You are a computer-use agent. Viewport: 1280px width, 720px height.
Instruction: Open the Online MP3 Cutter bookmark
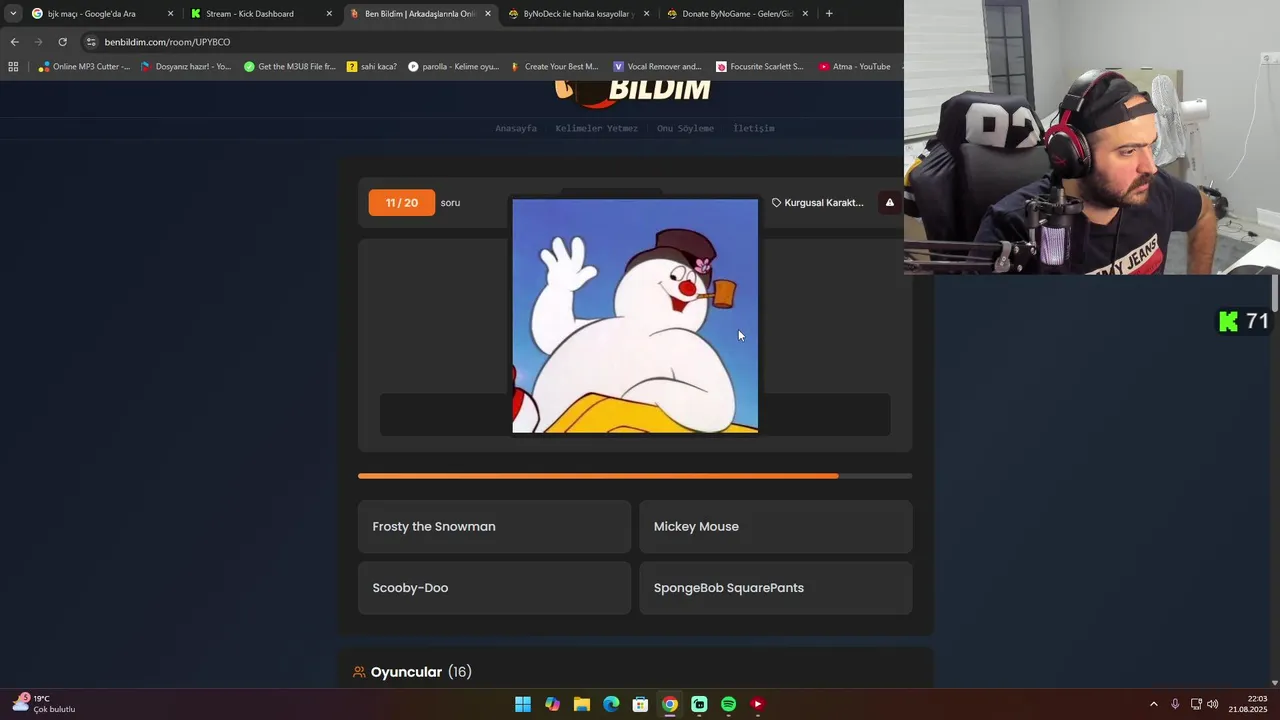(x=84, y=67)
